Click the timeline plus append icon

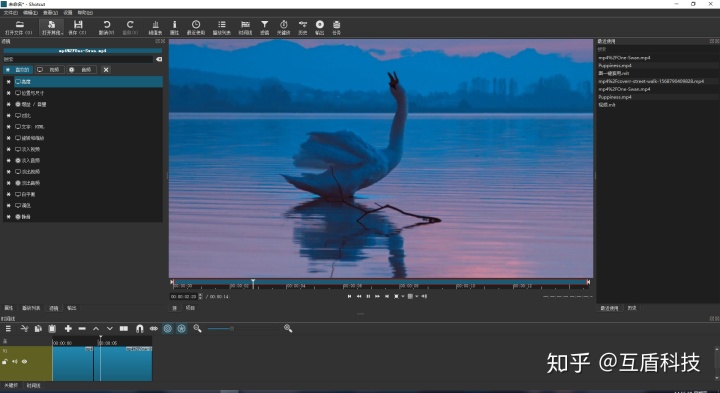pyautogui.click(x=68, y=328)
